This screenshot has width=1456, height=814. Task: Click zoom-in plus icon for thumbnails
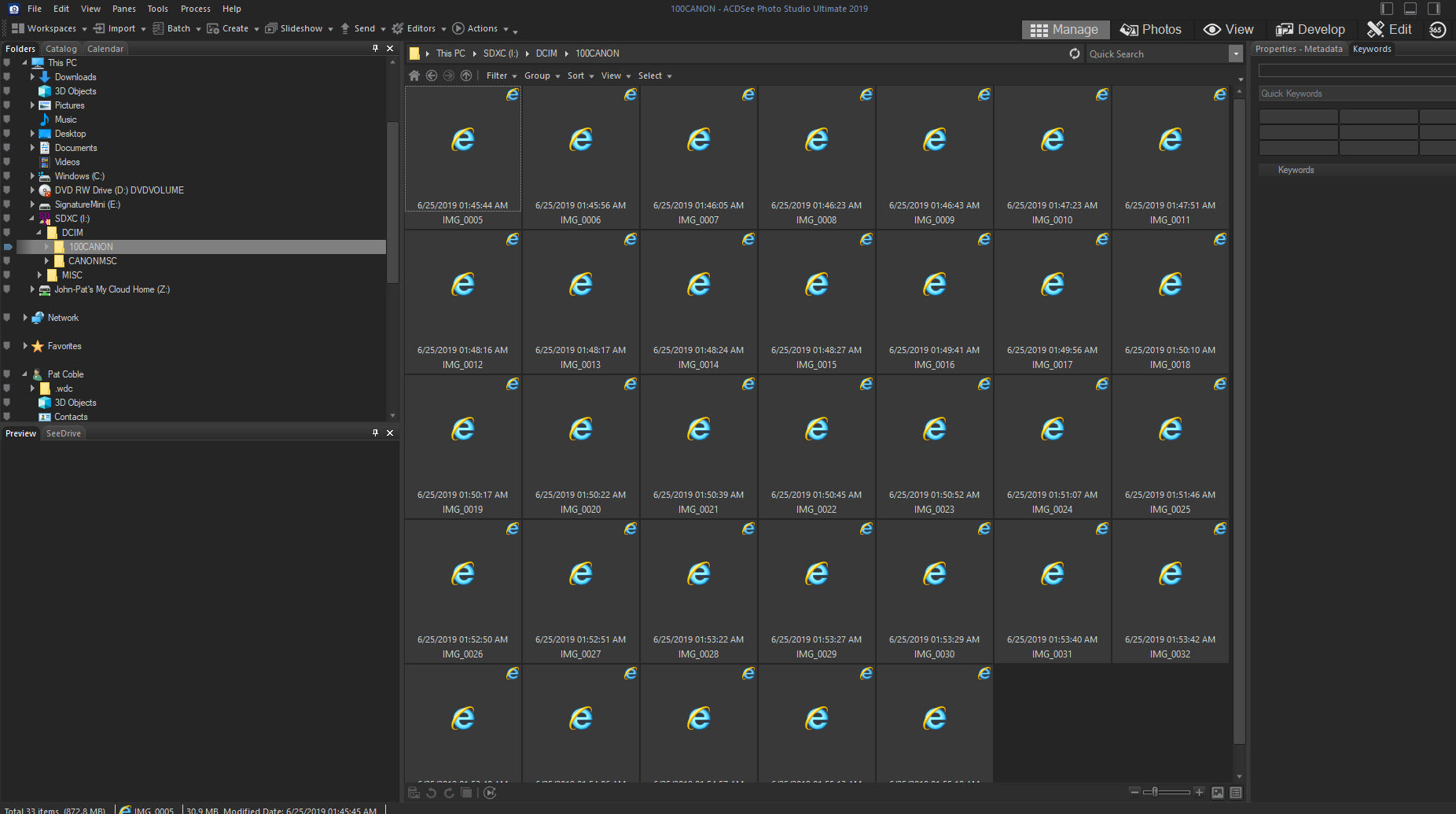(x=1199, y=792)
